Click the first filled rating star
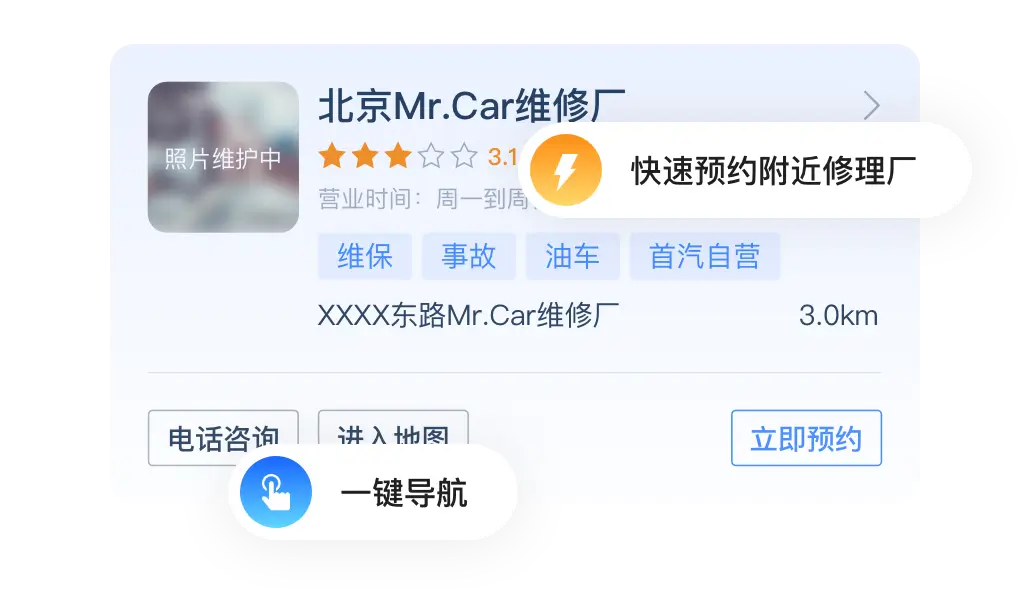This screenshot has width=1032, height=600. tap(332, 157)
